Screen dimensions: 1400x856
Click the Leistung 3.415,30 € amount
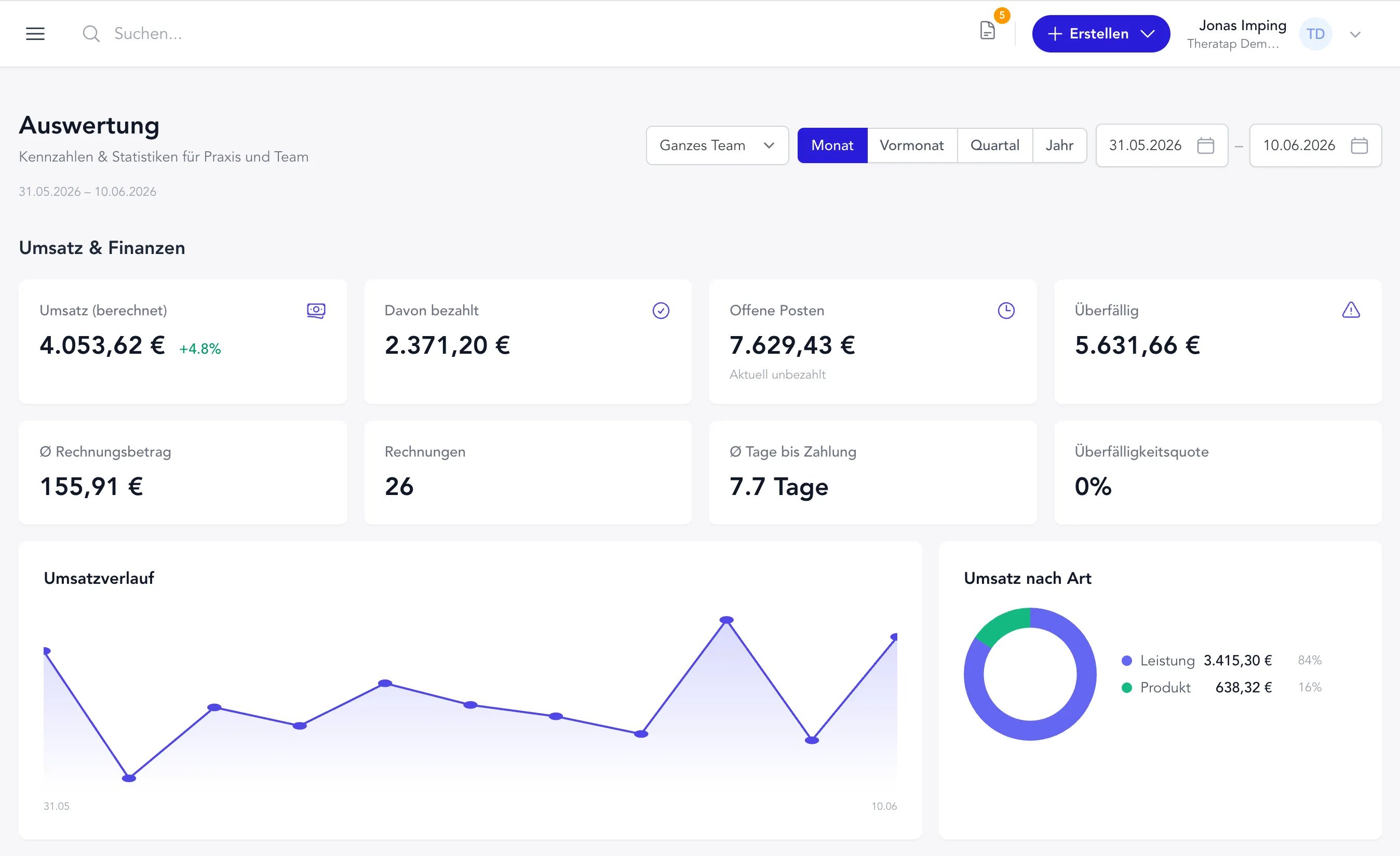point(1237,661)
